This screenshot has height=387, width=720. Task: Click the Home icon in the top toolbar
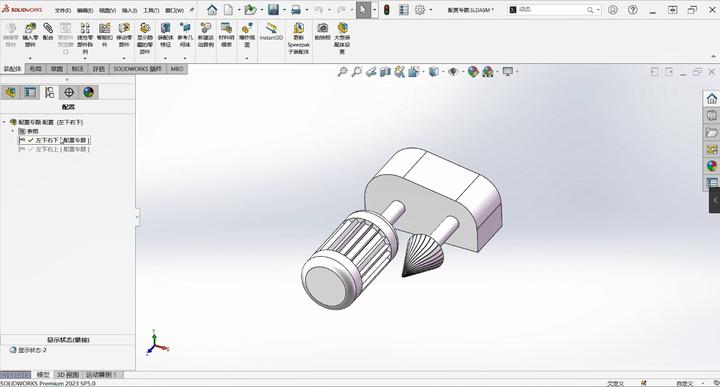pos(212,10)
